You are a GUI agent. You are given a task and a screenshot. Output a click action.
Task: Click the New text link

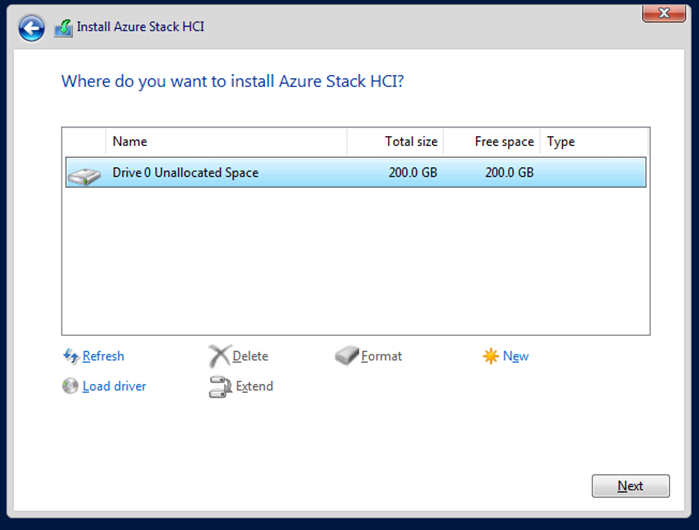[x=516, y=356]
